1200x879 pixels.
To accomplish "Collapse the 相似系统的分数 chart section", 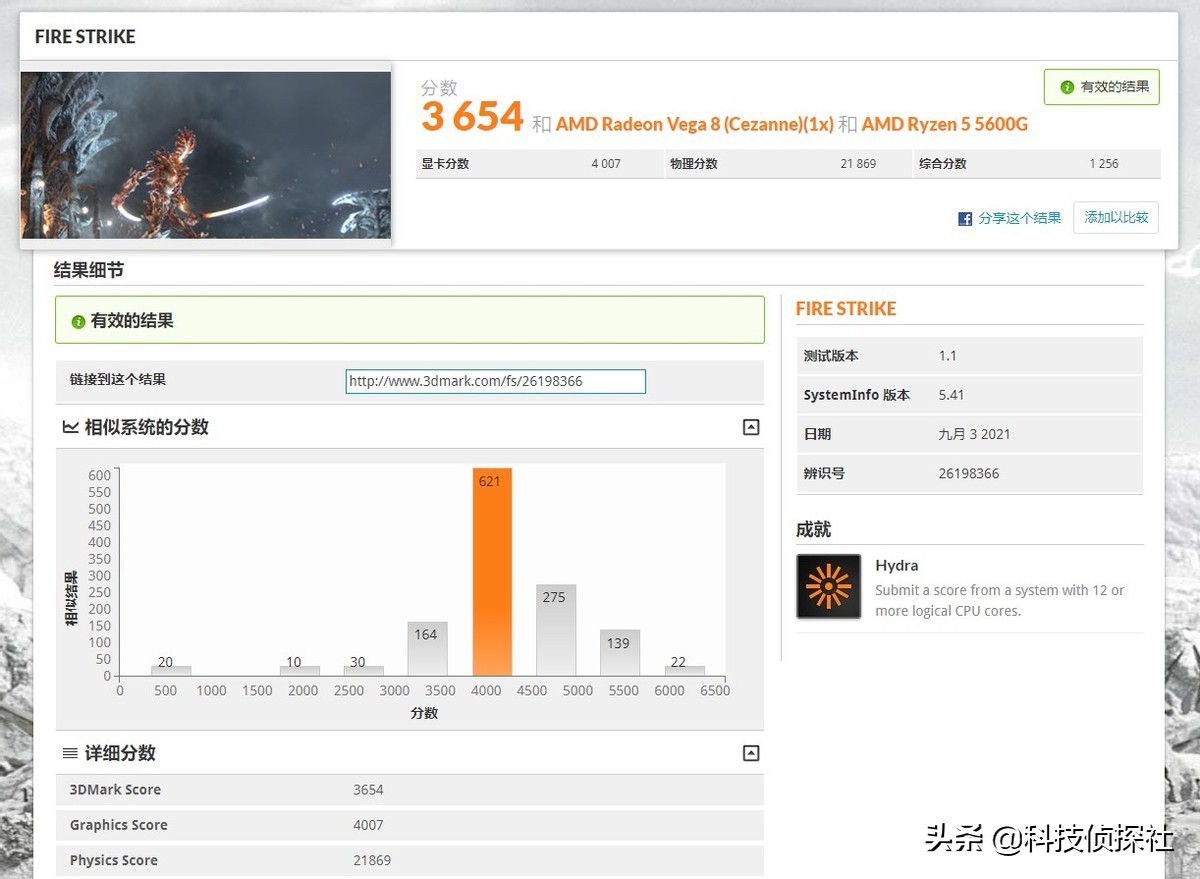I will pos(750,427).
